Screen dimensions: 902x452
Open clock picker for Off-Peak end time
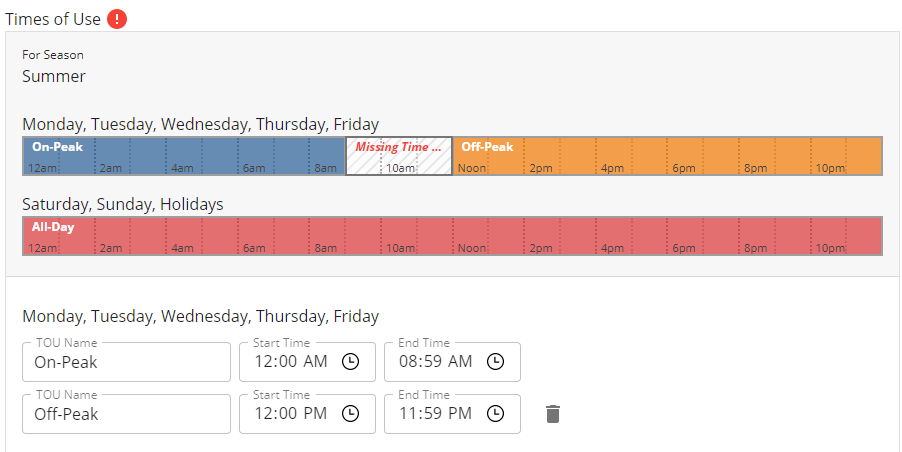[x=495, y=414]
